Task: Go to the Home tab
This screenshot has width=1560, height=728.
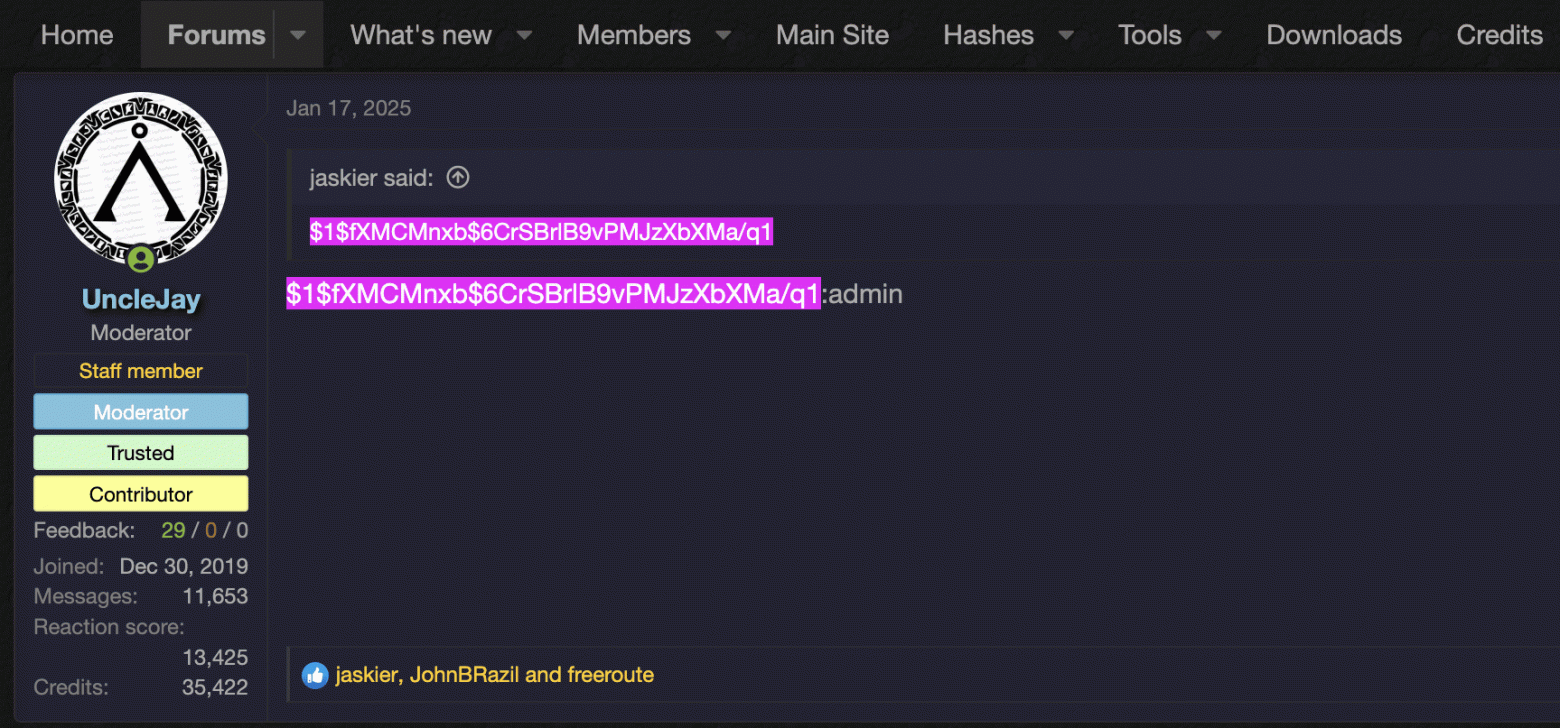Action: pyautogui.click(x=77, y=35)
